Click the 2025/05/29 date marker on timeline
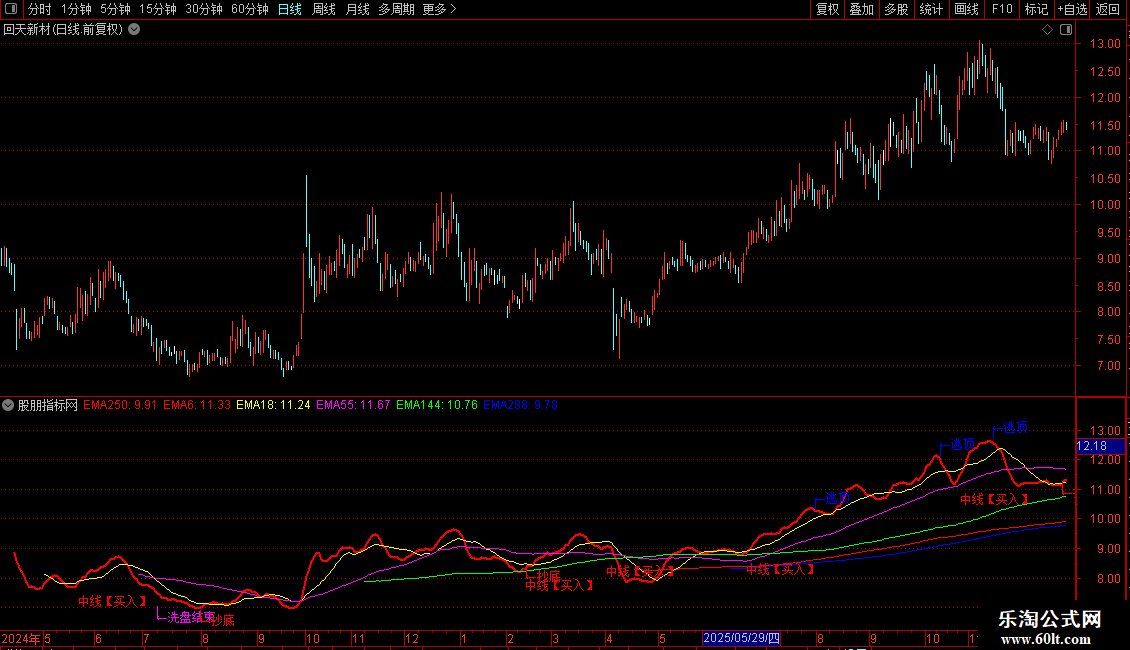 [741, 638]
